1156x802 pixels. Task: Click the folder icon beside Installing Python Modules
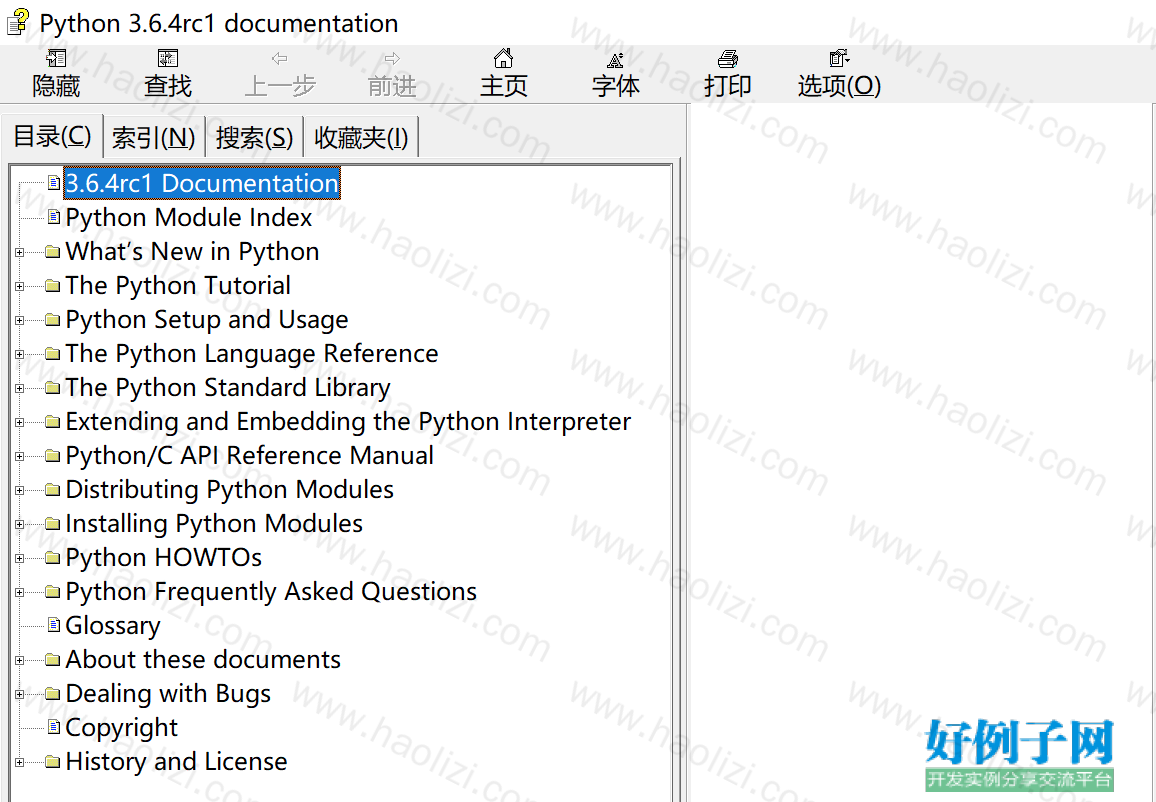(x=52, y=523)
